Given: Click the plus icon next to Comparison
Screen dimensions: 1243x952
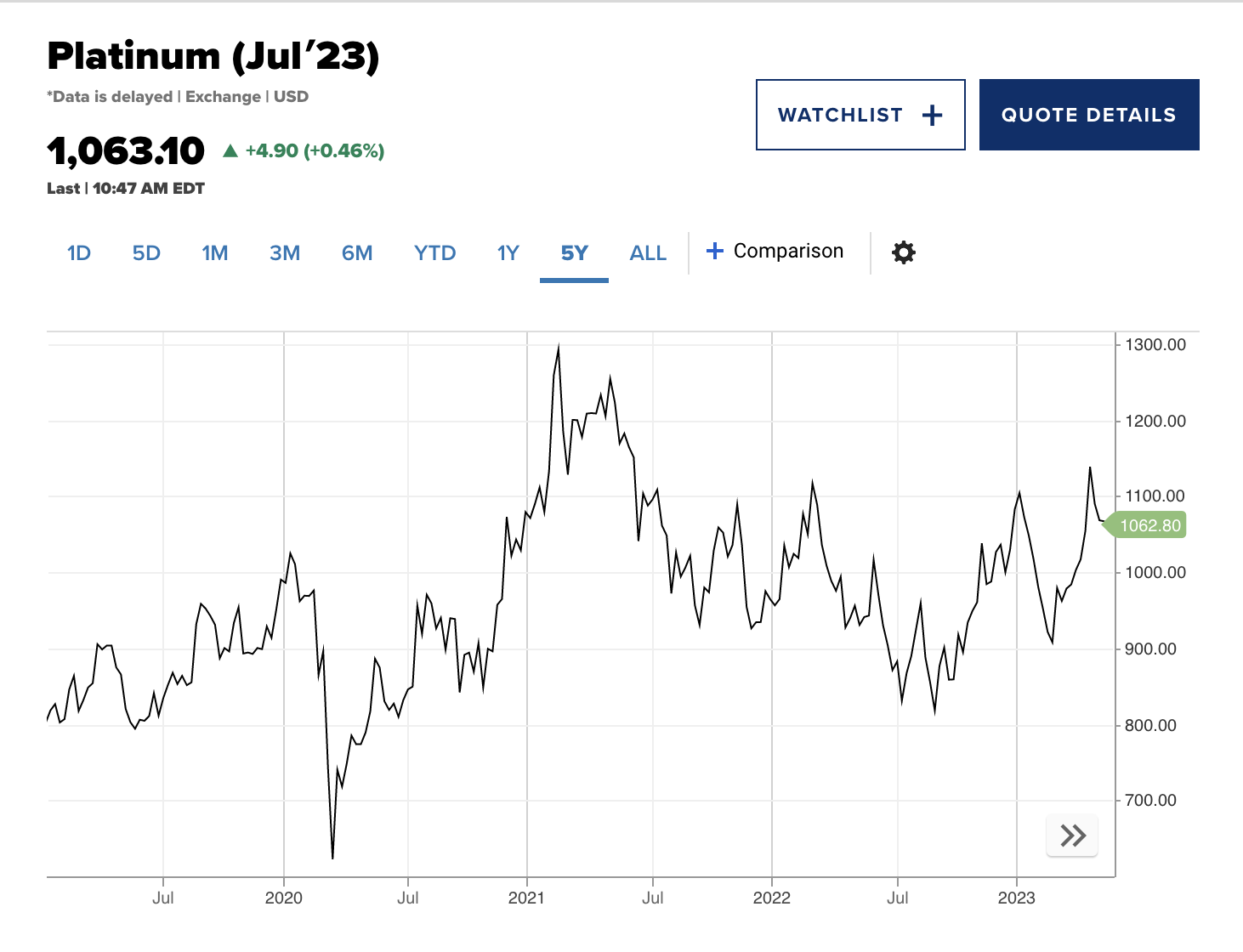Looking at the screenshot, I should pyautogui.click(x=715, y=251).
